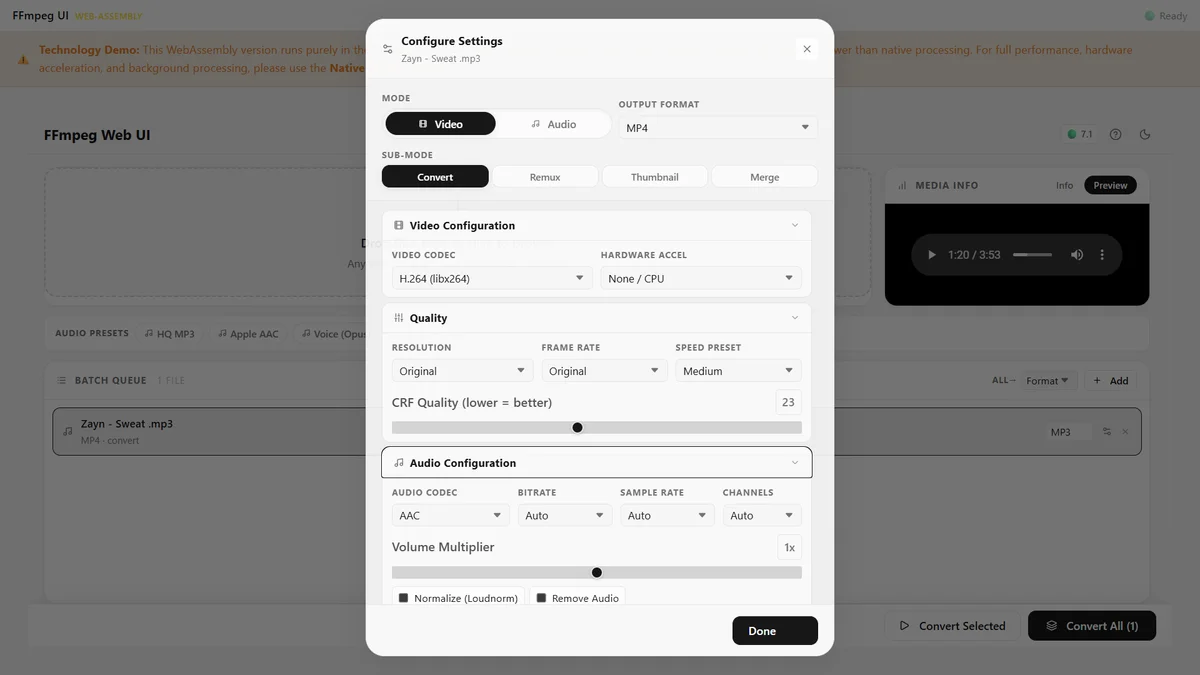Click the Add file button
1200x675 pixels.
pyautogui.click(x=1110, y=380)
